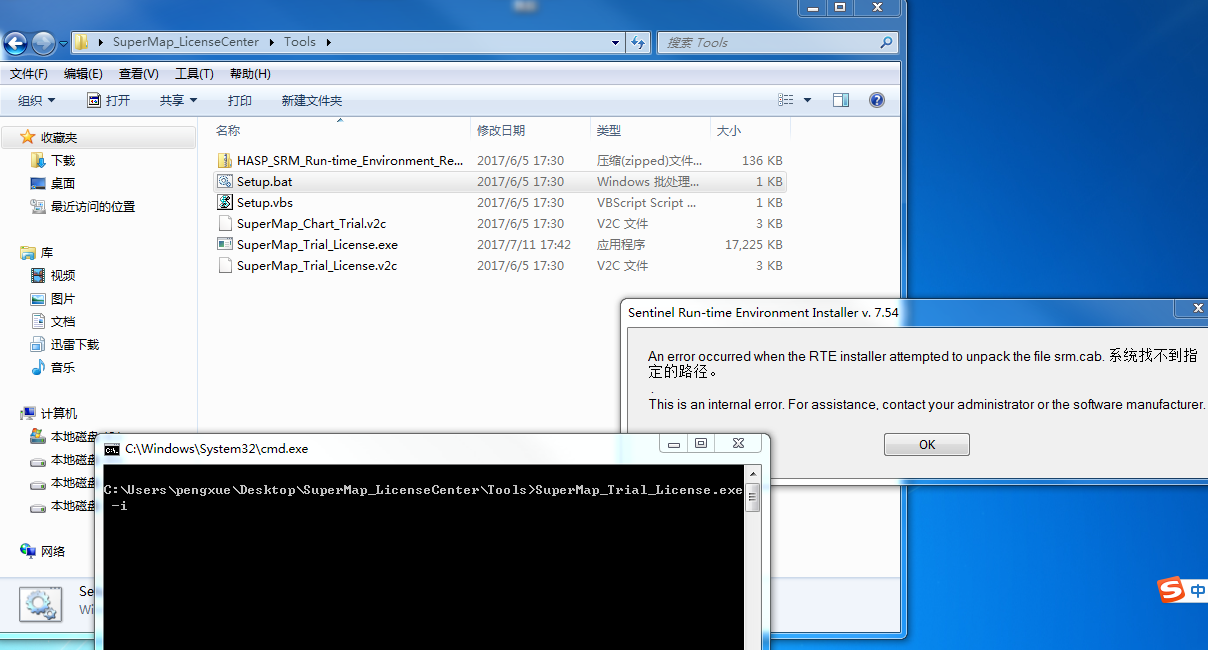Image resolution: width=1208 pixels, height=650 pixels.
Task: Toggle the preview pane icon
Action: (x=841, y=100)
